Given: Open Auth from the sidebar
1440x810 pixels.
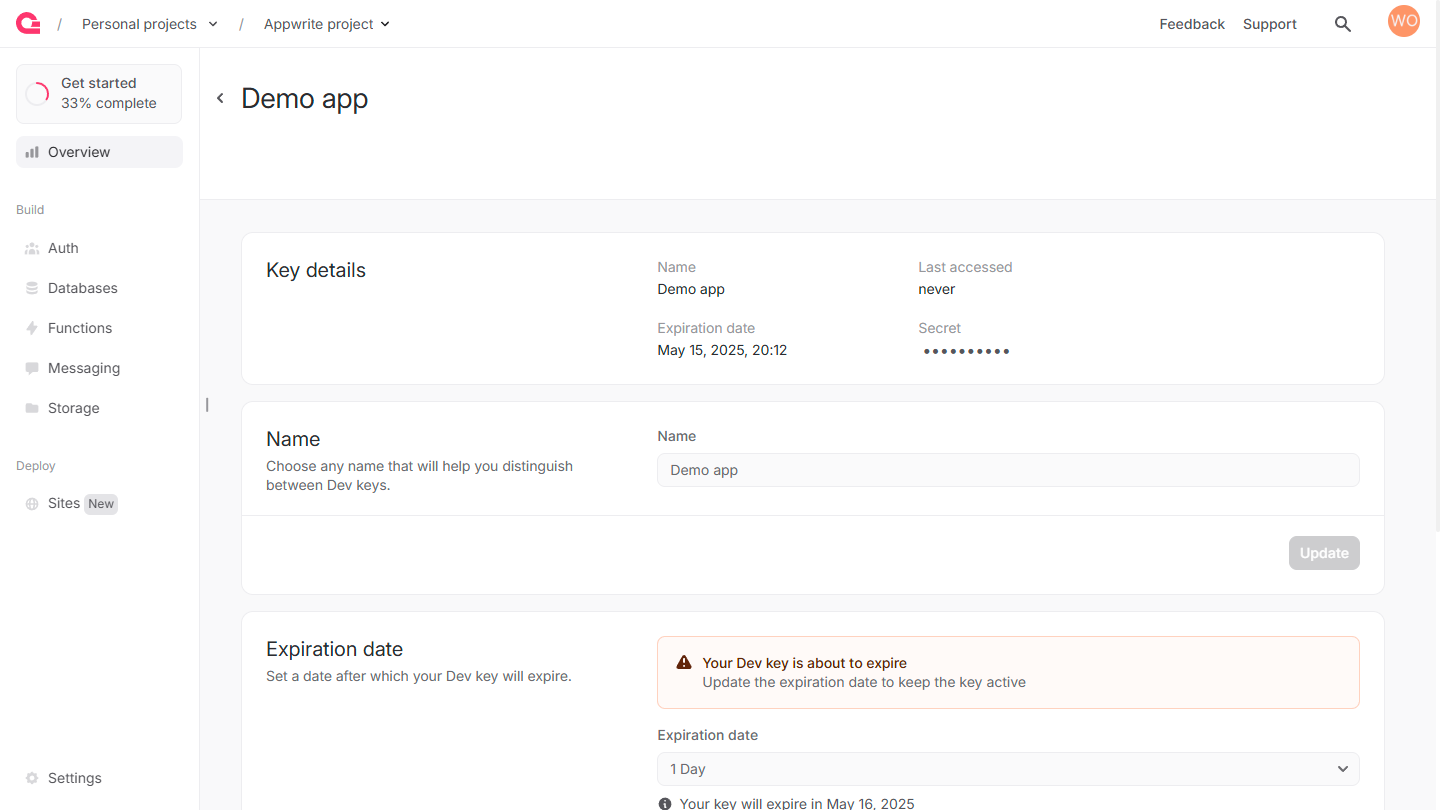Looking at the screenshot, I should (63, 248).
